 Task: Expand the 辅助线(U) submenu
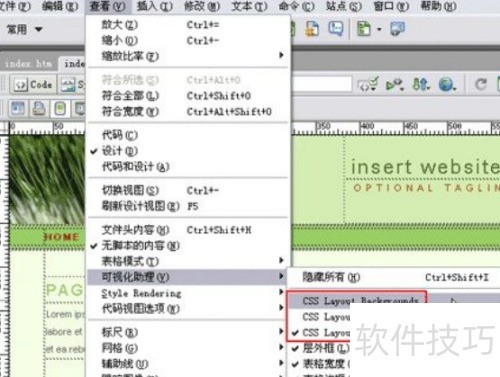[188, 364]
